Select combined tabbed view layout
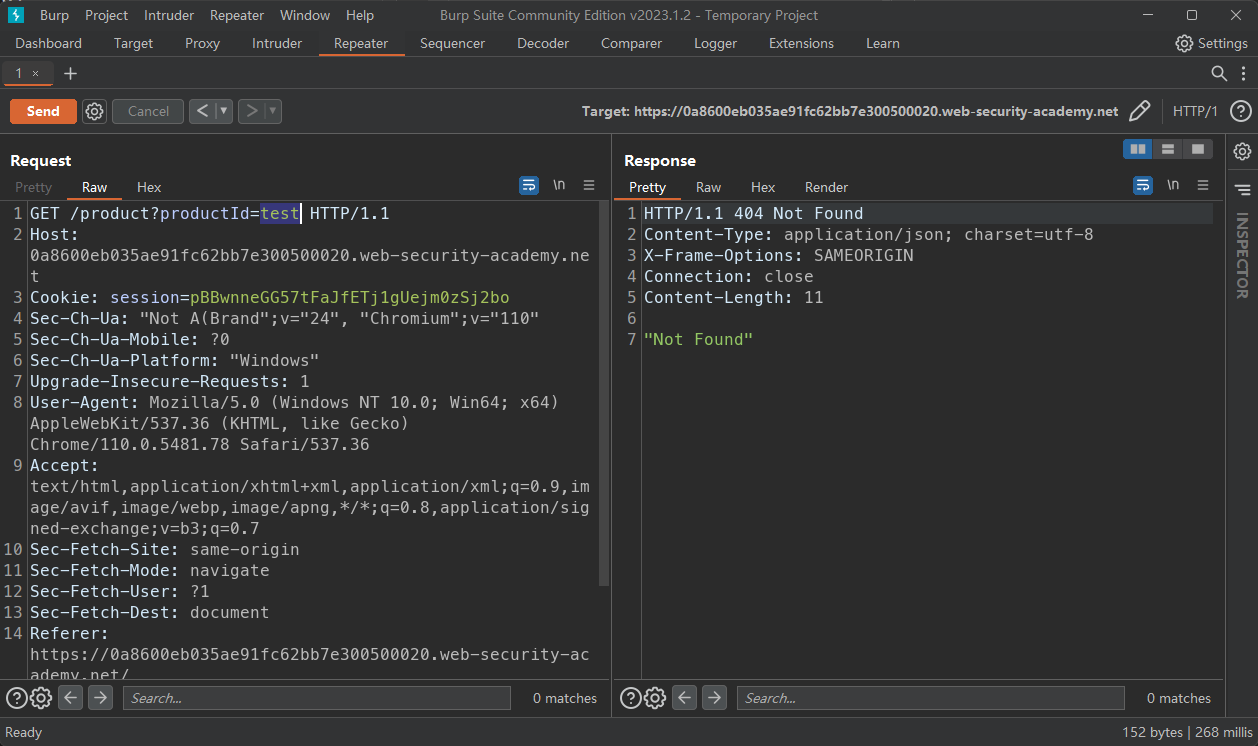The image size is (1258, 746). tap(1198, 149)
